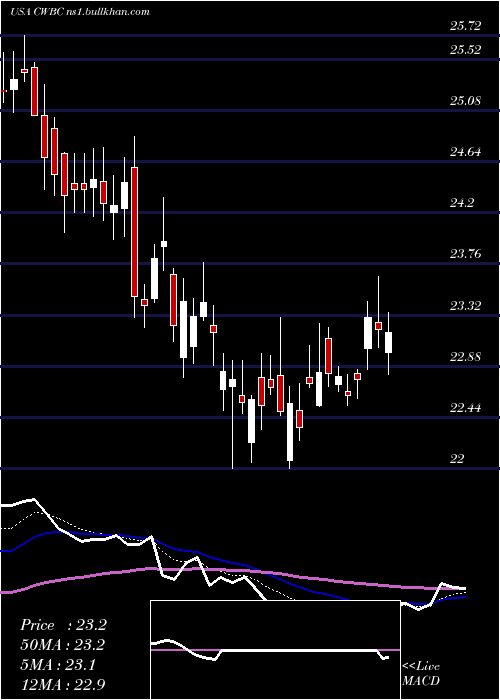Click the 24.64 price axis label
This screenshot has width=500, height=700.
click(465, 152)
